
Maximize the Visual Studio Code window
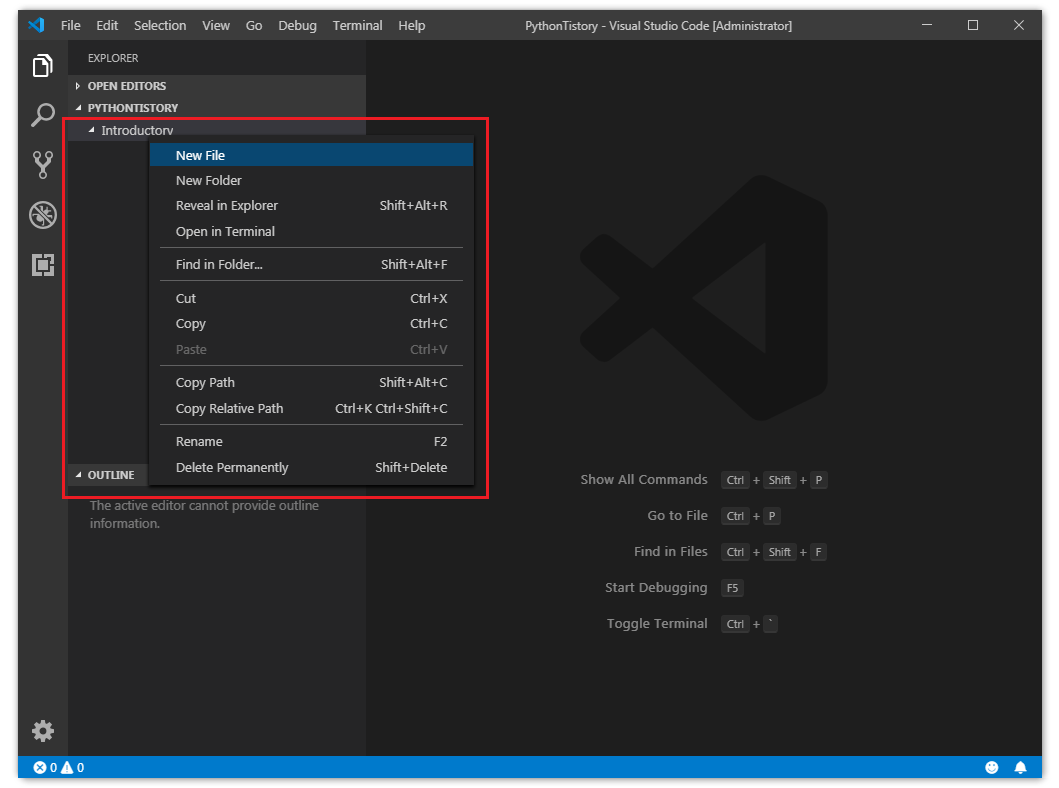973,26
